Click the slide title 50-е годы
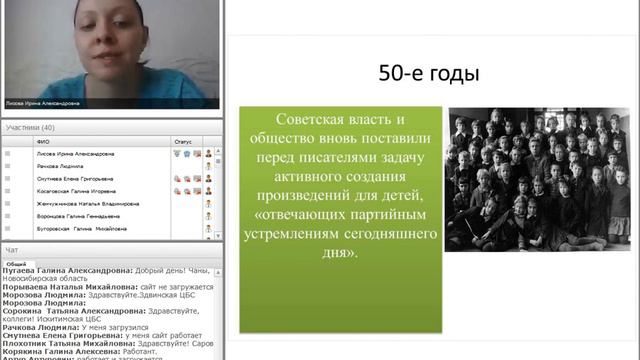640x360 pixels. click(x=429, y=73)
